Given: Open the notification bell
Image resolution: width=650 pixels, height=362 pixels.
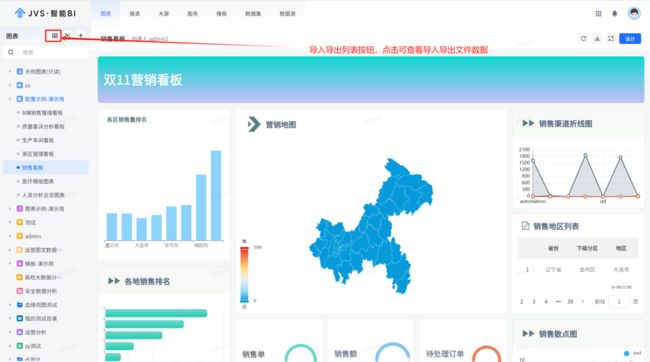Looking at the screenshot, I should click(615, 13).
